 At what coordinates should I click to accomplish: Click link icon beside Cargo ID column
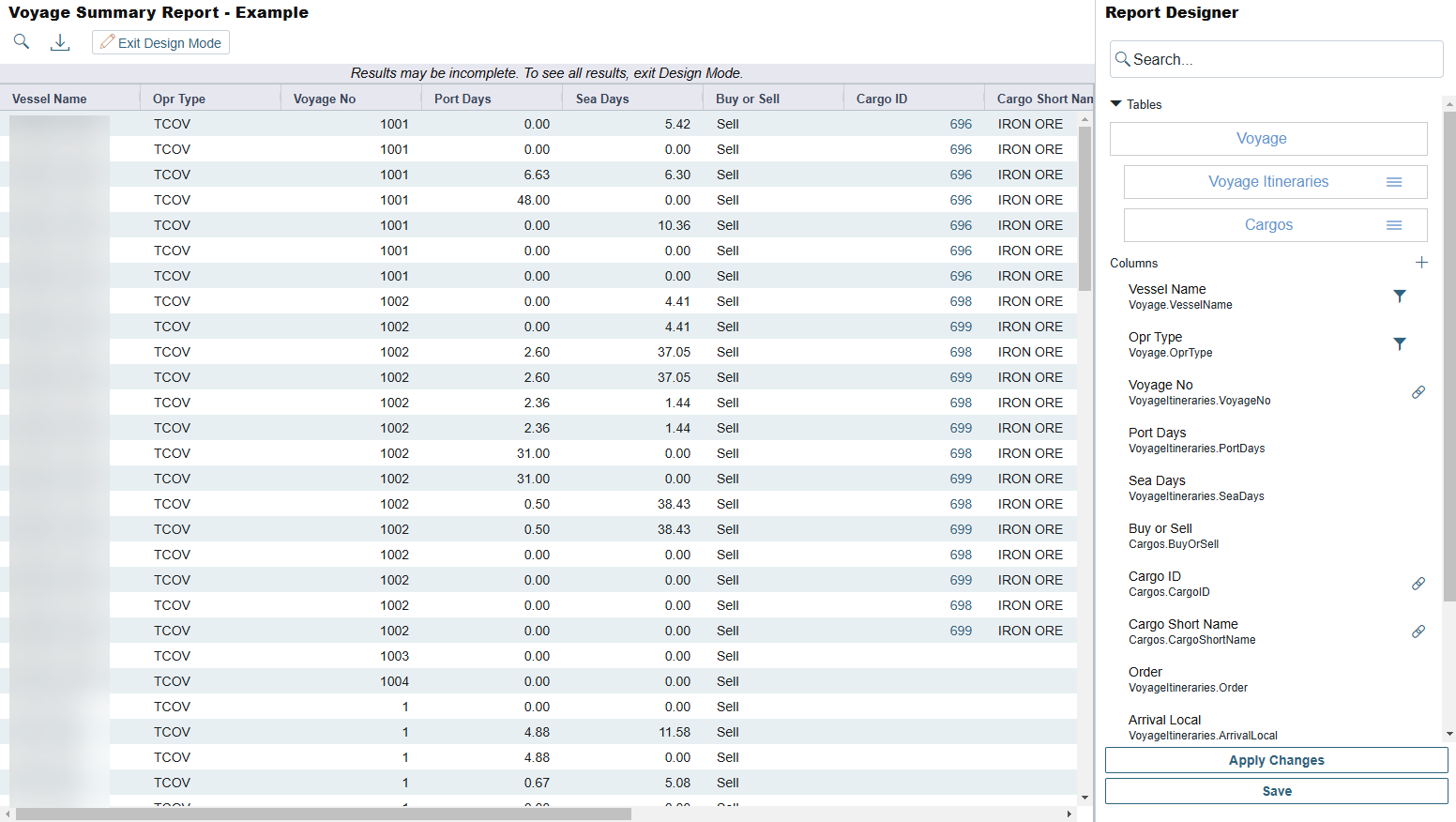1418,584
